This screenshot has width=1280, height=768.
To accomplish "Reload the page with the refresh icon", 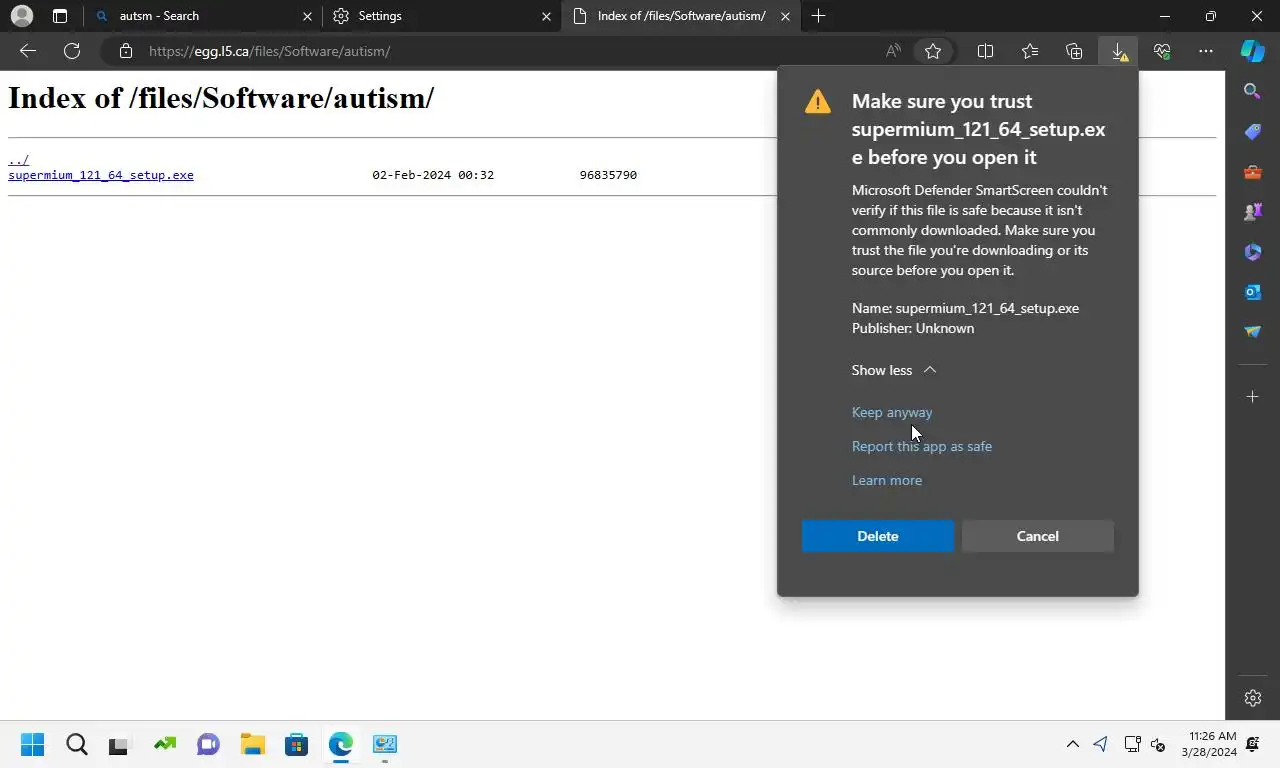I will [x=72, y=51].
